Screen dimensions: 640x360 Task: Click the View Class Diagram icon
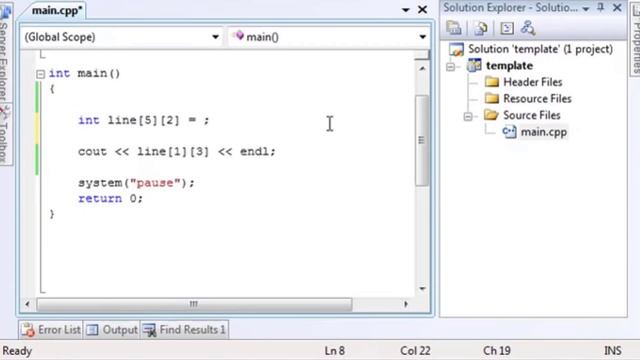tap(528, 28)
